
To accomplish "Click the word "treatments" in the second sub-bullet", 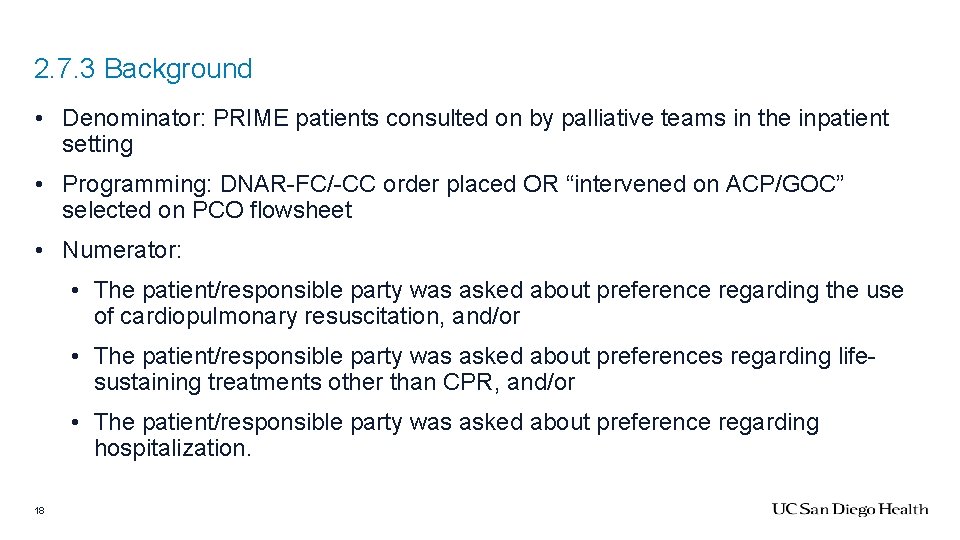I will (267, 382).
